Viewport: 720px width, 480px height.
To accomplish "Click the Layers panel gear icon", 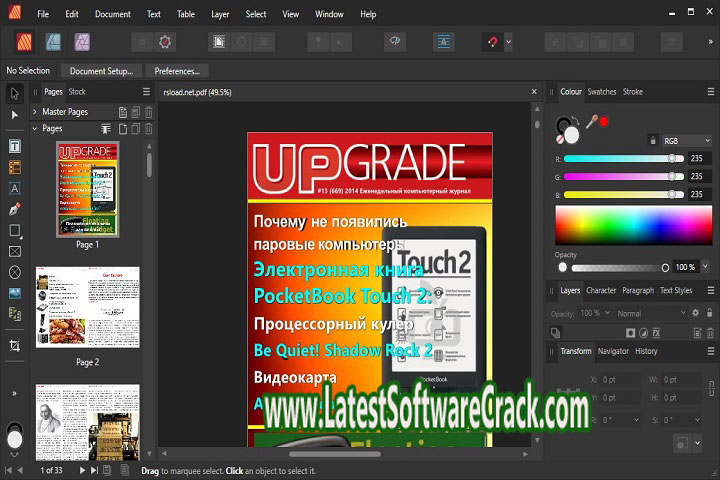I will [x=696, y=313].
